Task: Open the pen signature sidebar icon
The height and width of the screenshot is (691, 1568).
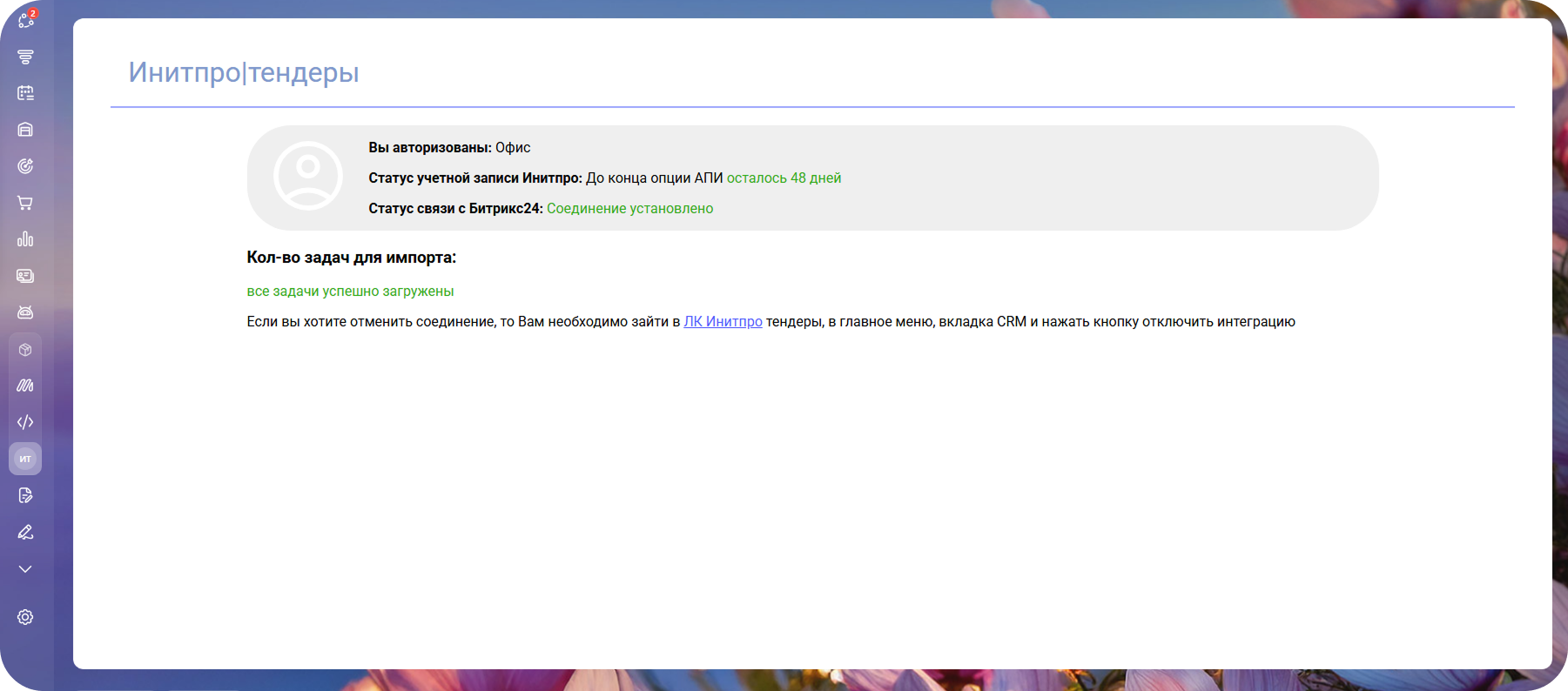Action: (25, 532)
